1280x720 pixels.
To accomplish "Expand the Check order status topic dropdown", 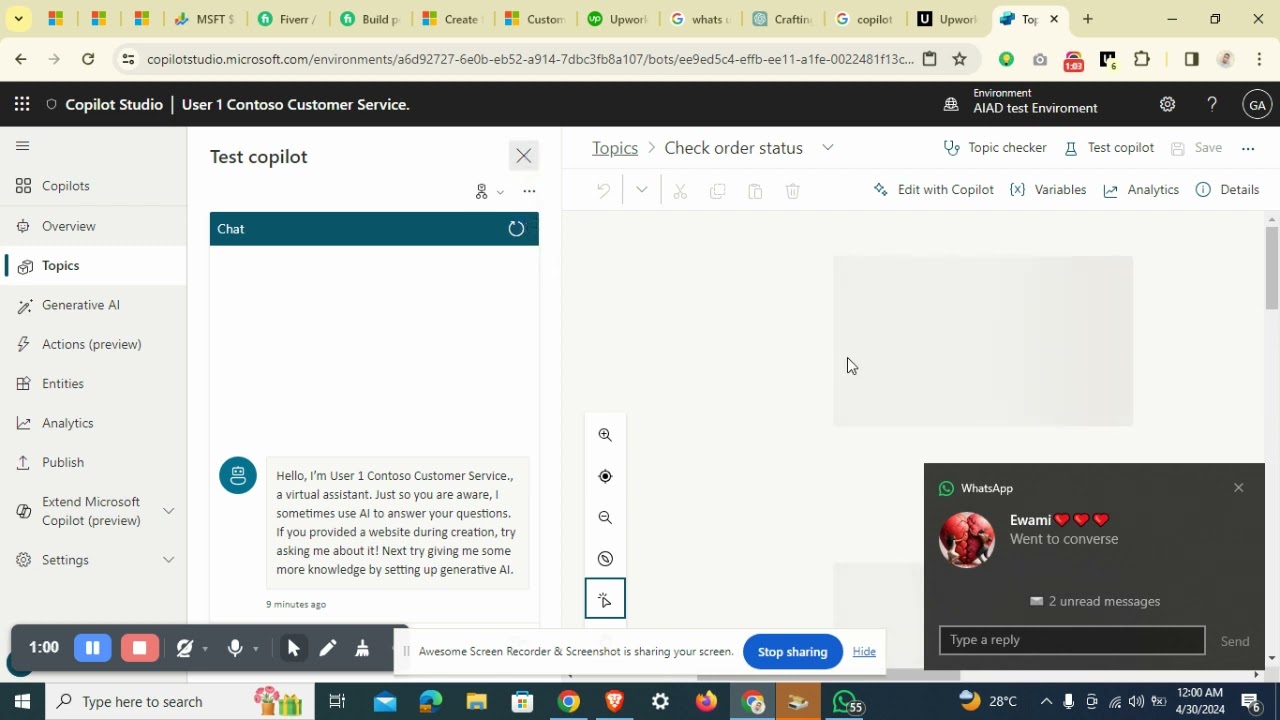I will [x=828, y=148].
